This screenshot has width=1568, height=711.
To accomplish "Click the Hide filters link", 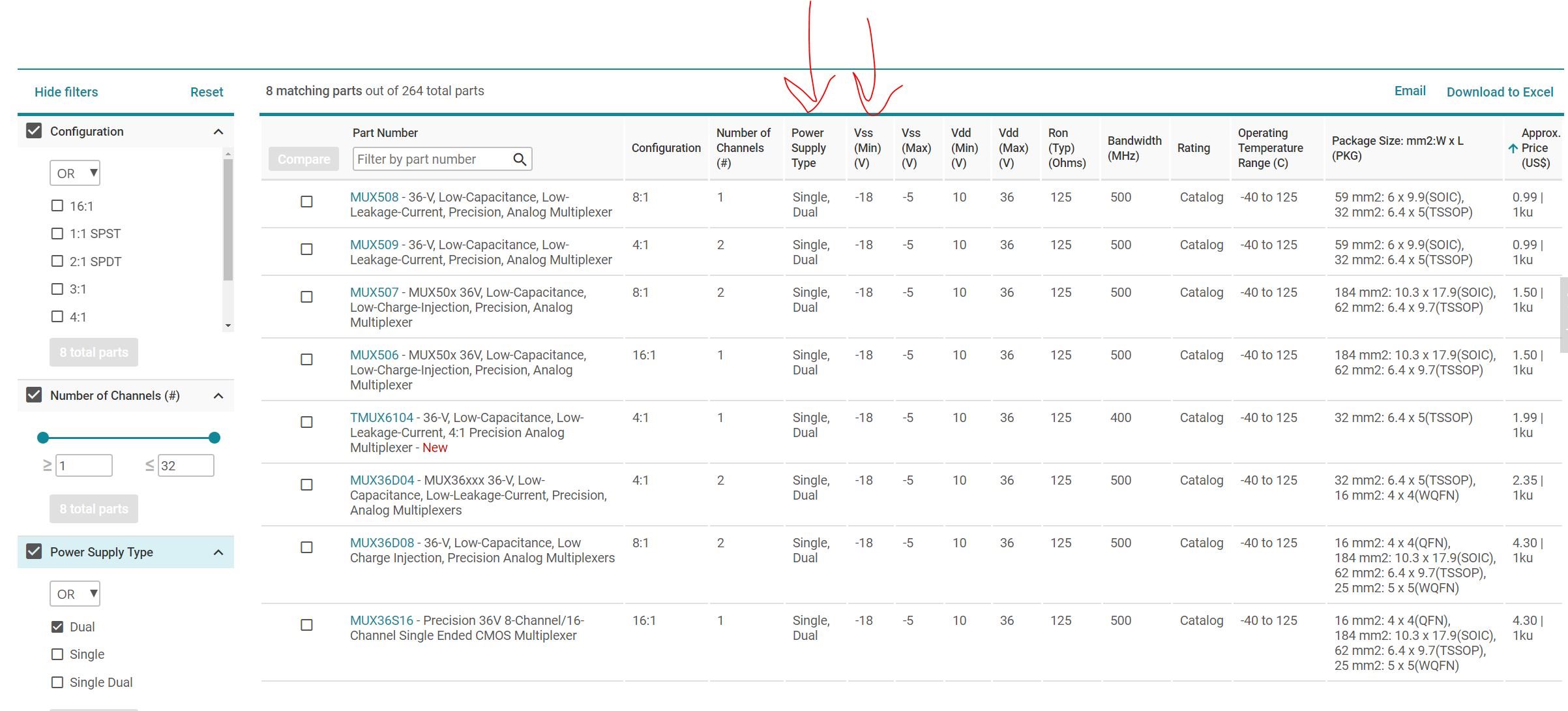I will tap(66, 92).
